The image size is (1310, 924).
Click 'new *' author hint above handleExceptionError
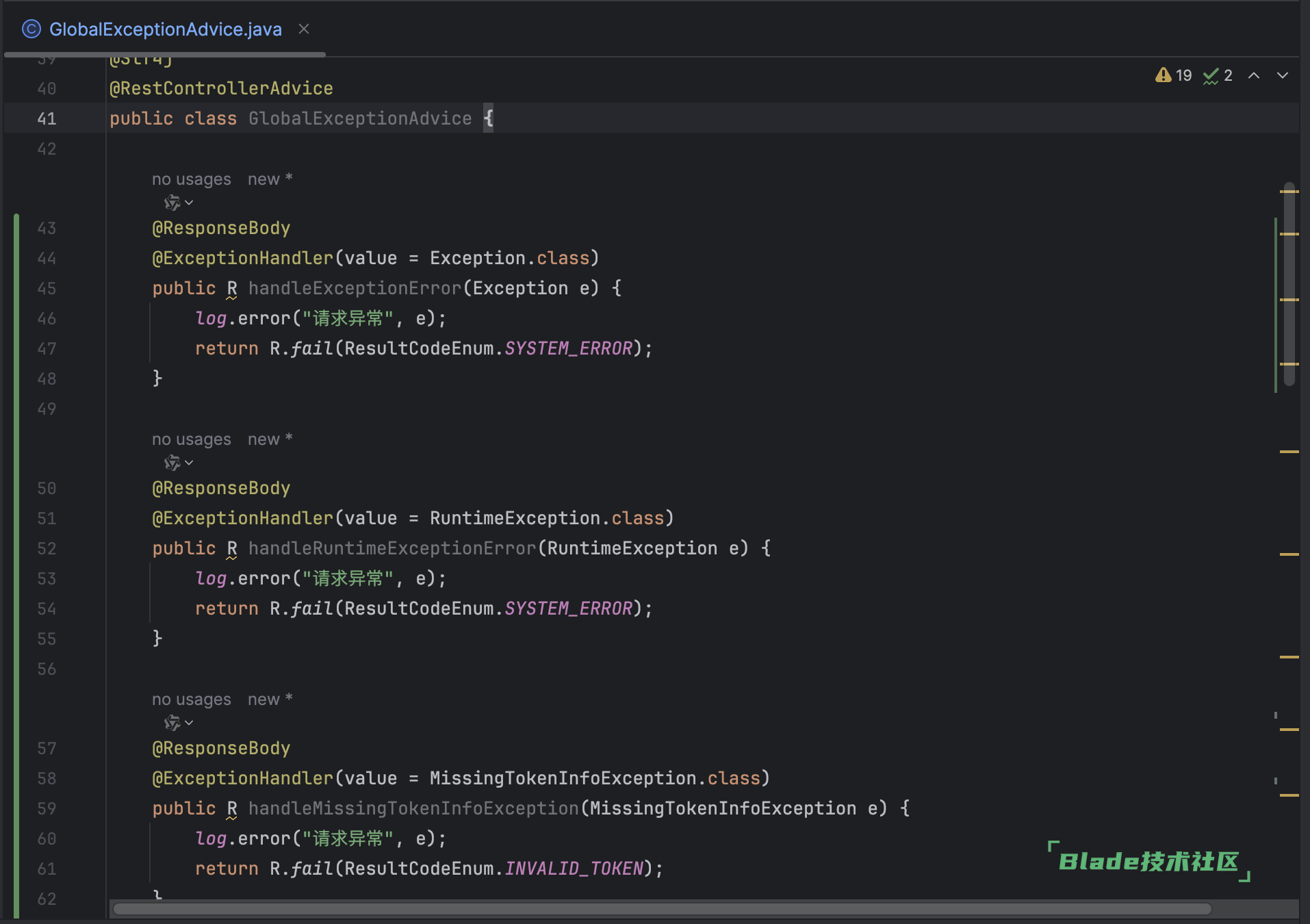click(x=270, y=179)
